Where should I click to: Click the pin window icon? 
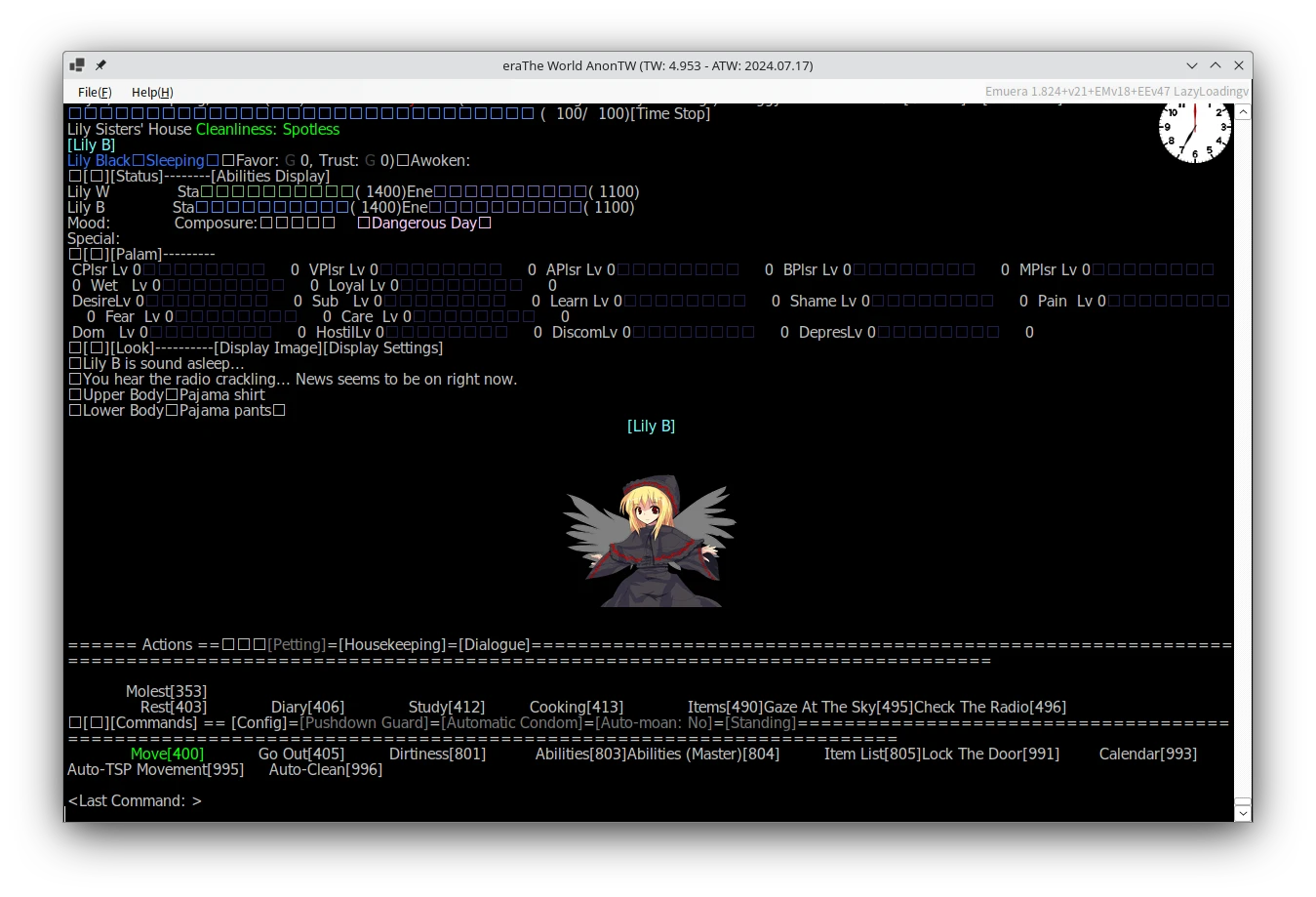point(100,65)
